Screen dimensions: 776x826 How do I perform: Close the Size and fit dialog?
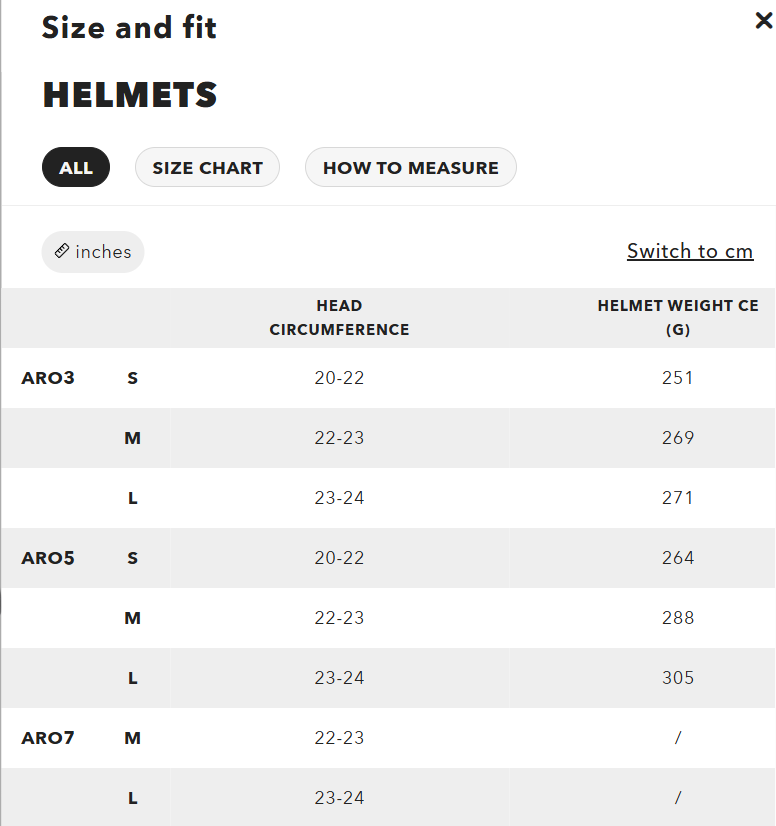click(x=763, y=20)
